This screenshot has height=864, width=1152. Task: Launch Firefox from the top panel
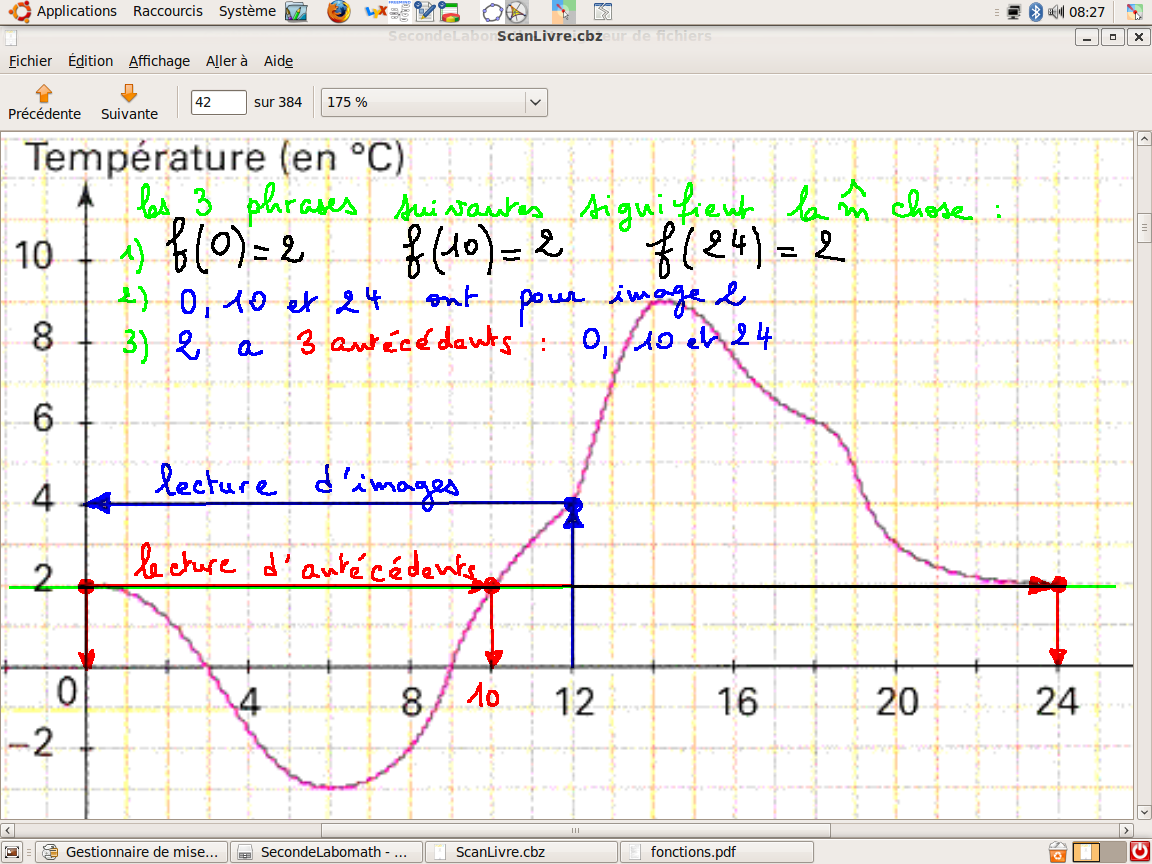340,12
